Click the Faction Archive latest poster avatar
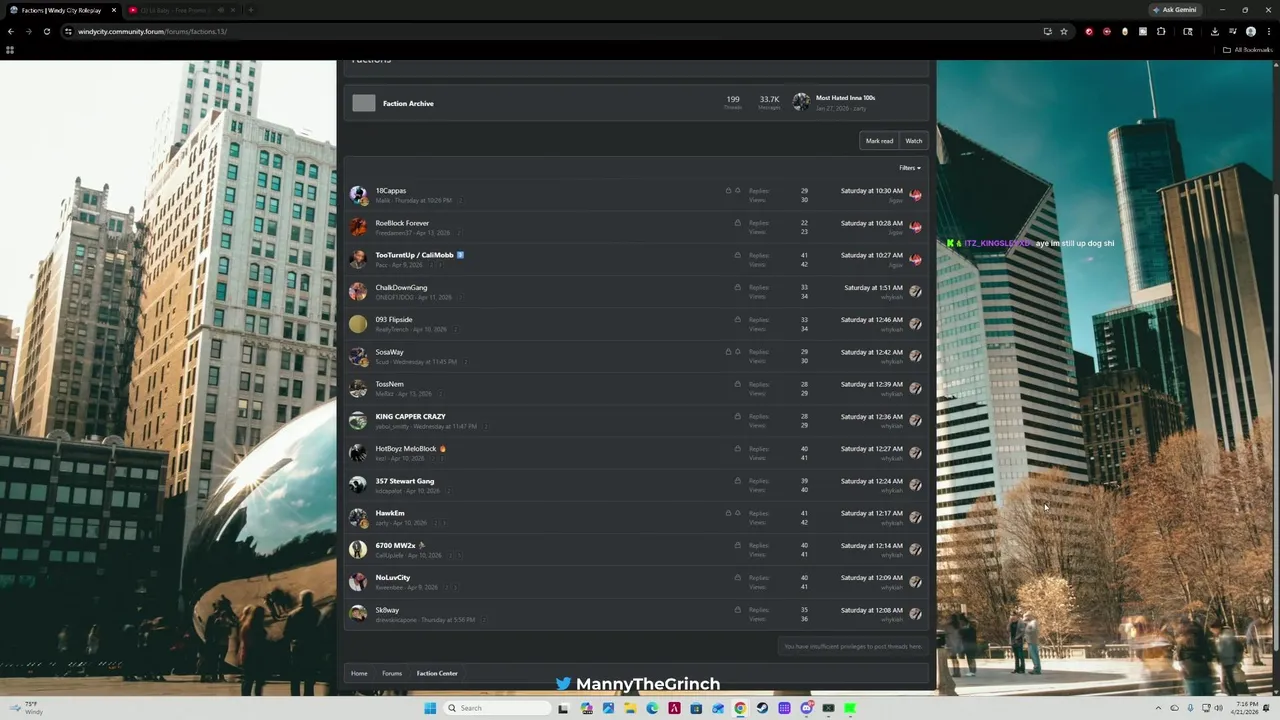Viewport: 1280px width, 720px height. 801,102
